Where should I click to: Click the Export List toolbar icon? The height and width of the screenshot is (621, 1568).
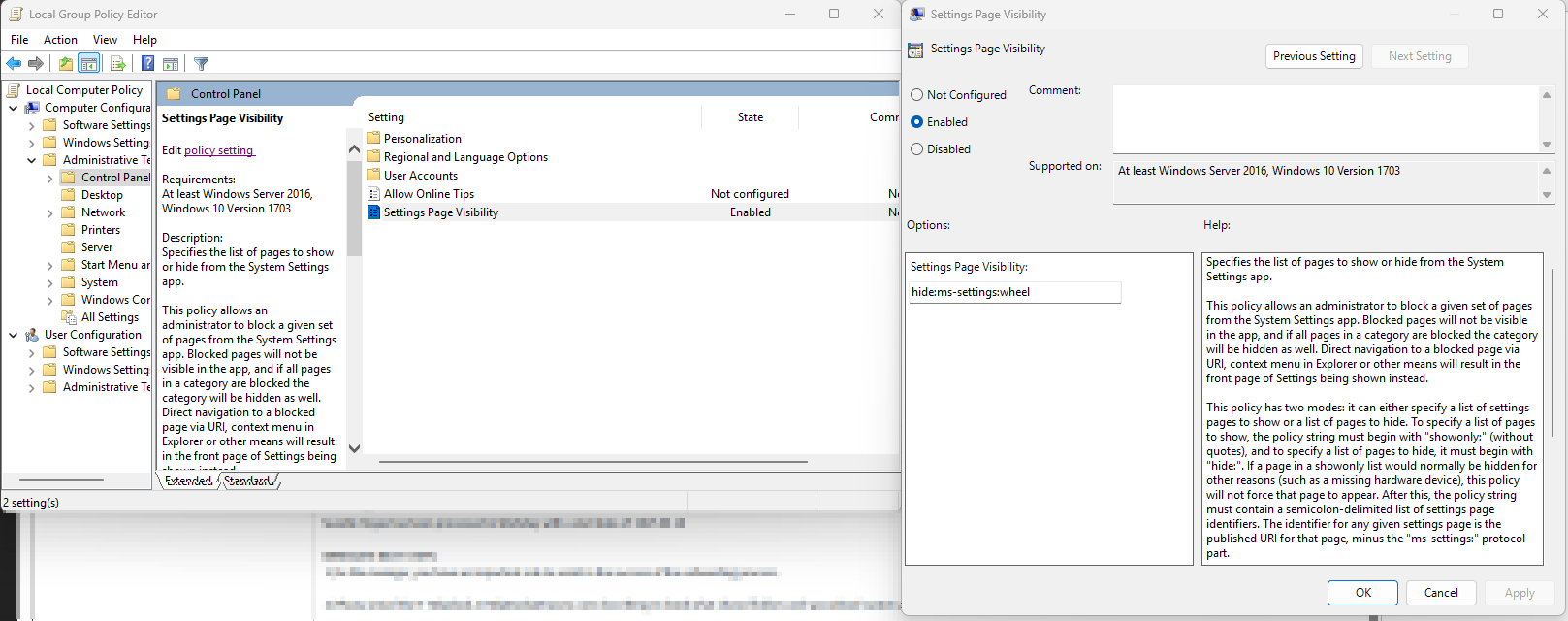coord(117,64)
